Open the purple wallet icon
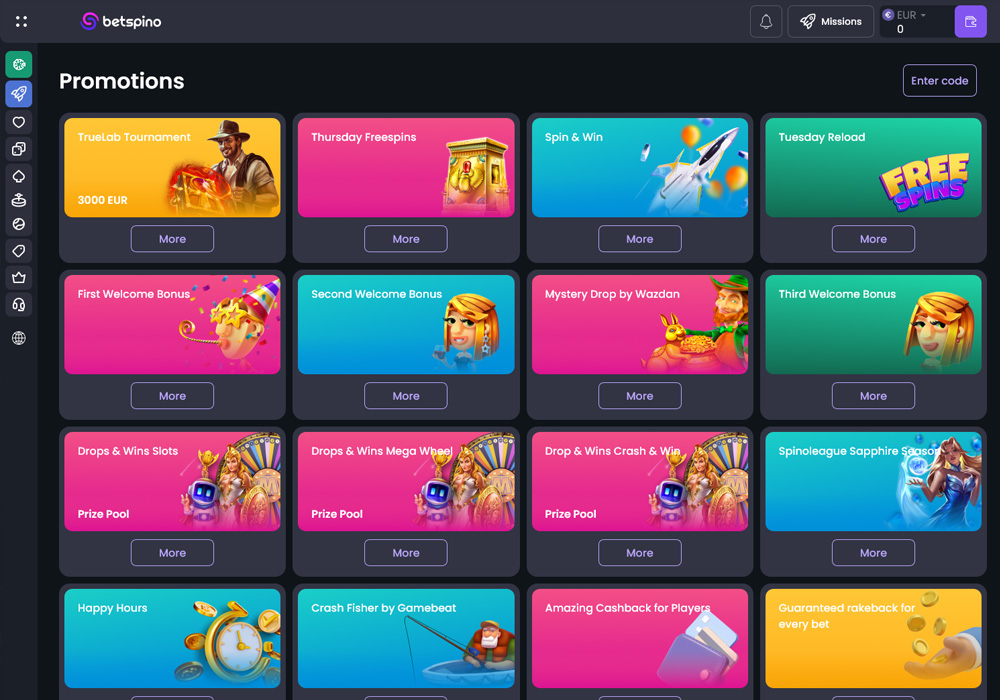This screenshot has height=700, width=1000. (970, 22)
